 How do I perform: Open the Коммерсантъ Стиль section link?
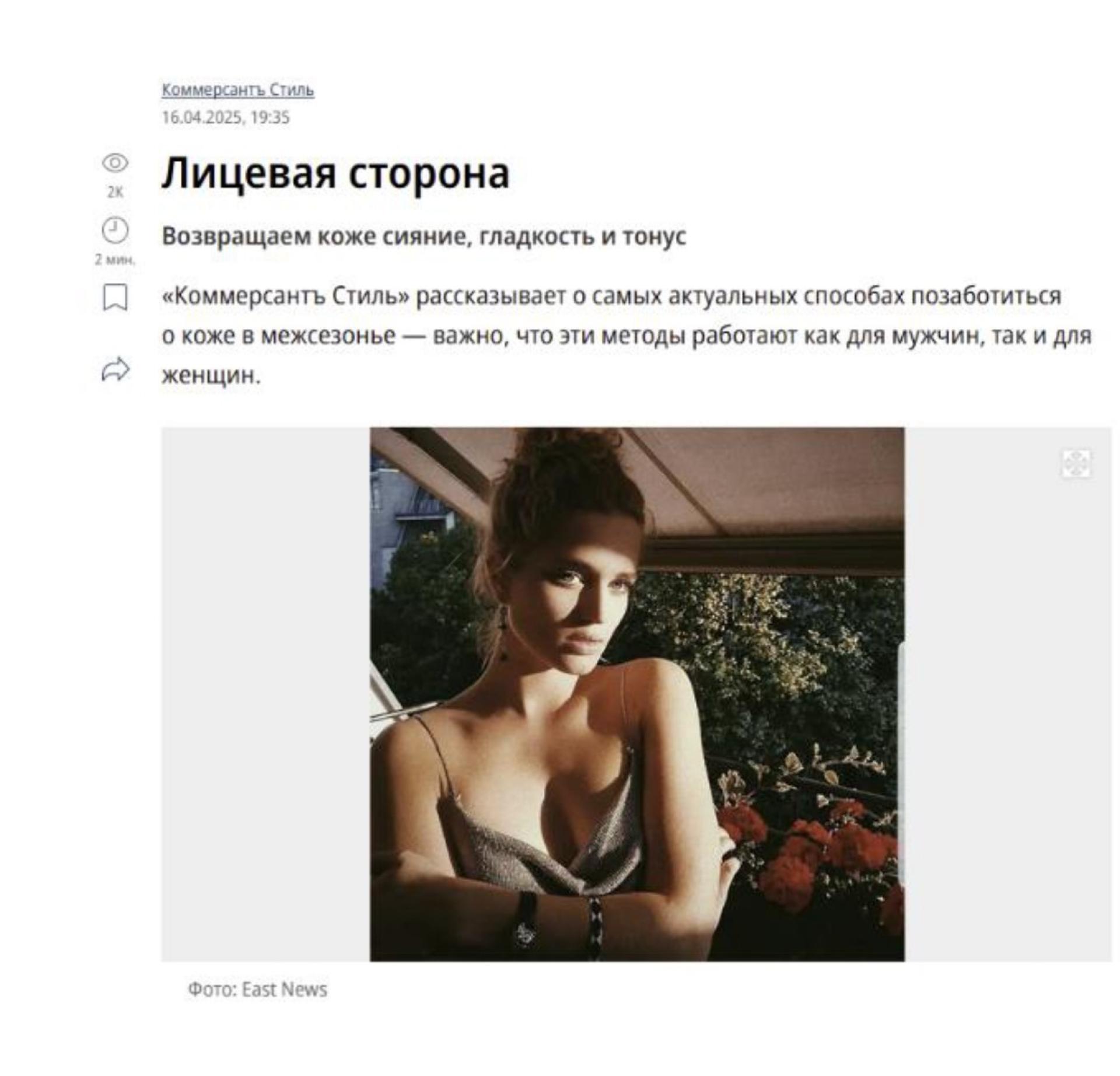[238, 90]
